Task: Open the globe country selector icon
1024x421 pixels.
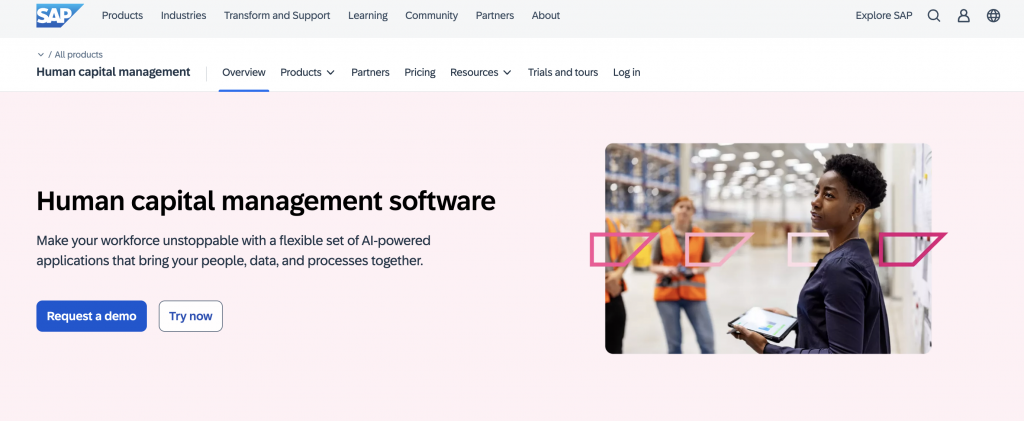Action: 993,16
